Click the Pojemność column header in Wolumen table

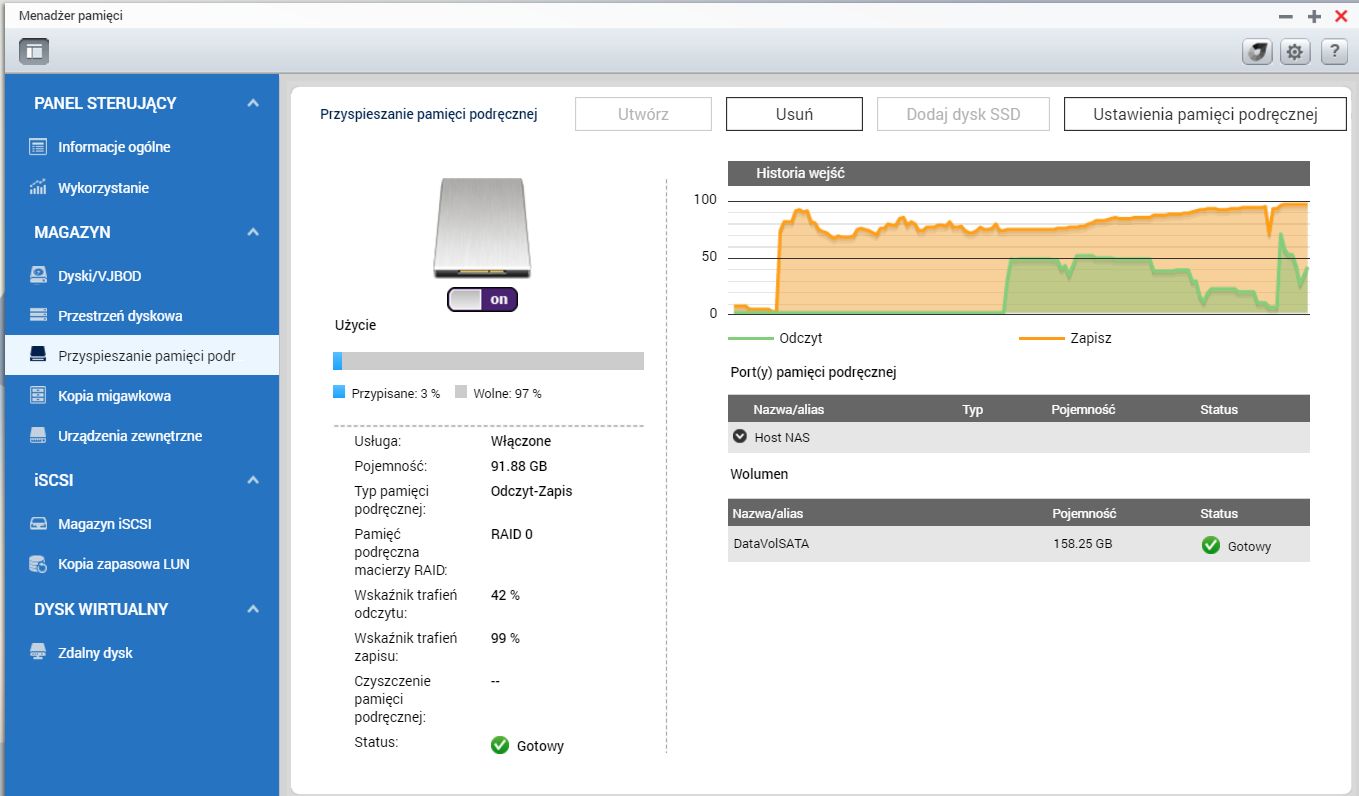1084,513
